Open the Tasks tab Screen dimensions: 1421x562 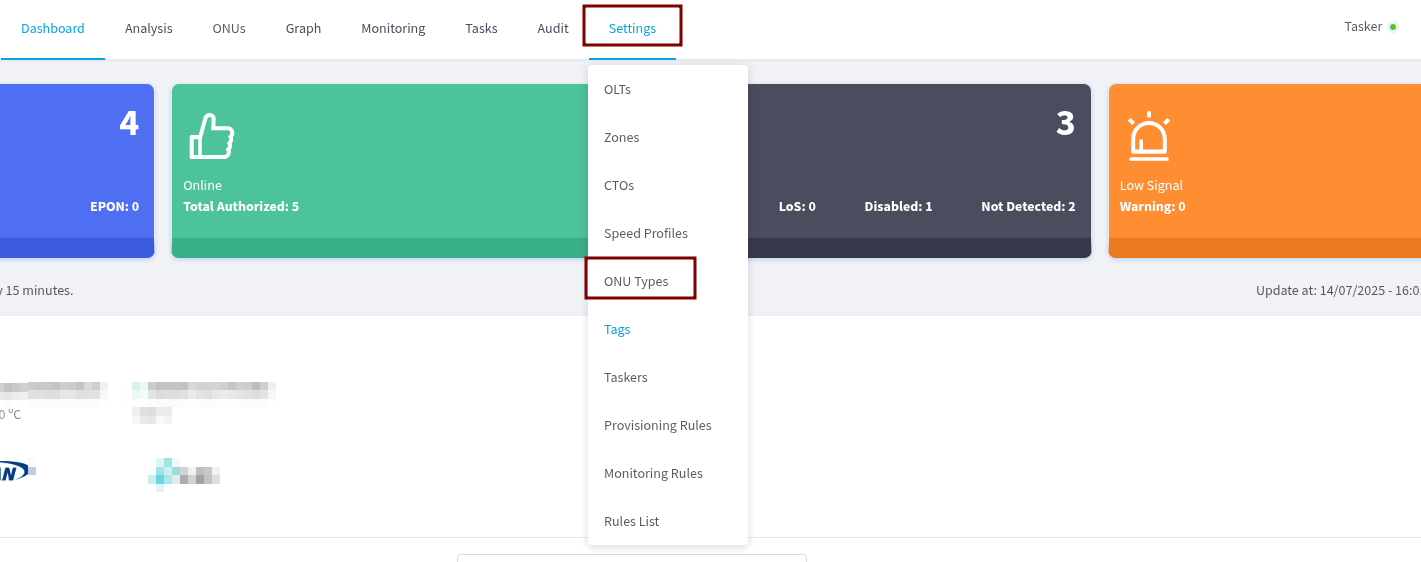coord(481,28)
